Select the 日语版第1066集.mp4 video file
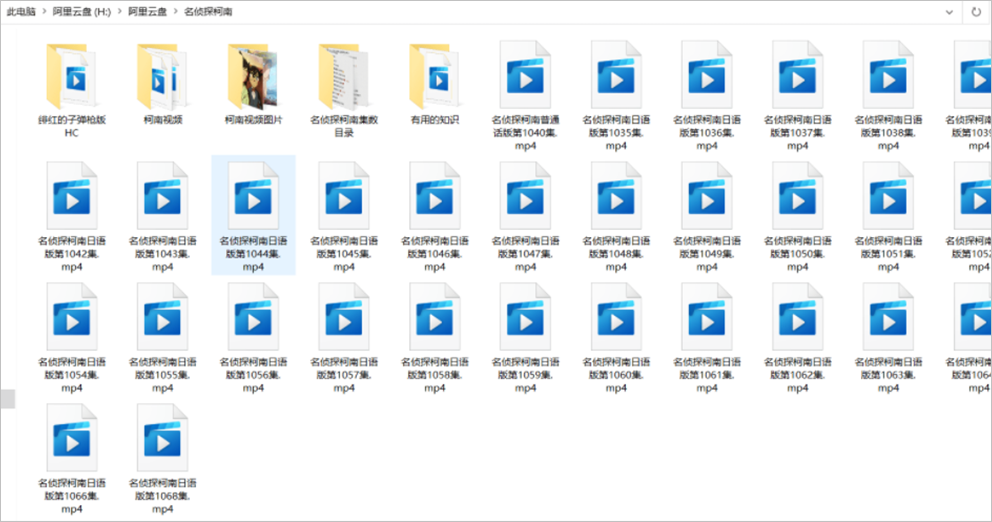 [x=71, y=459]
